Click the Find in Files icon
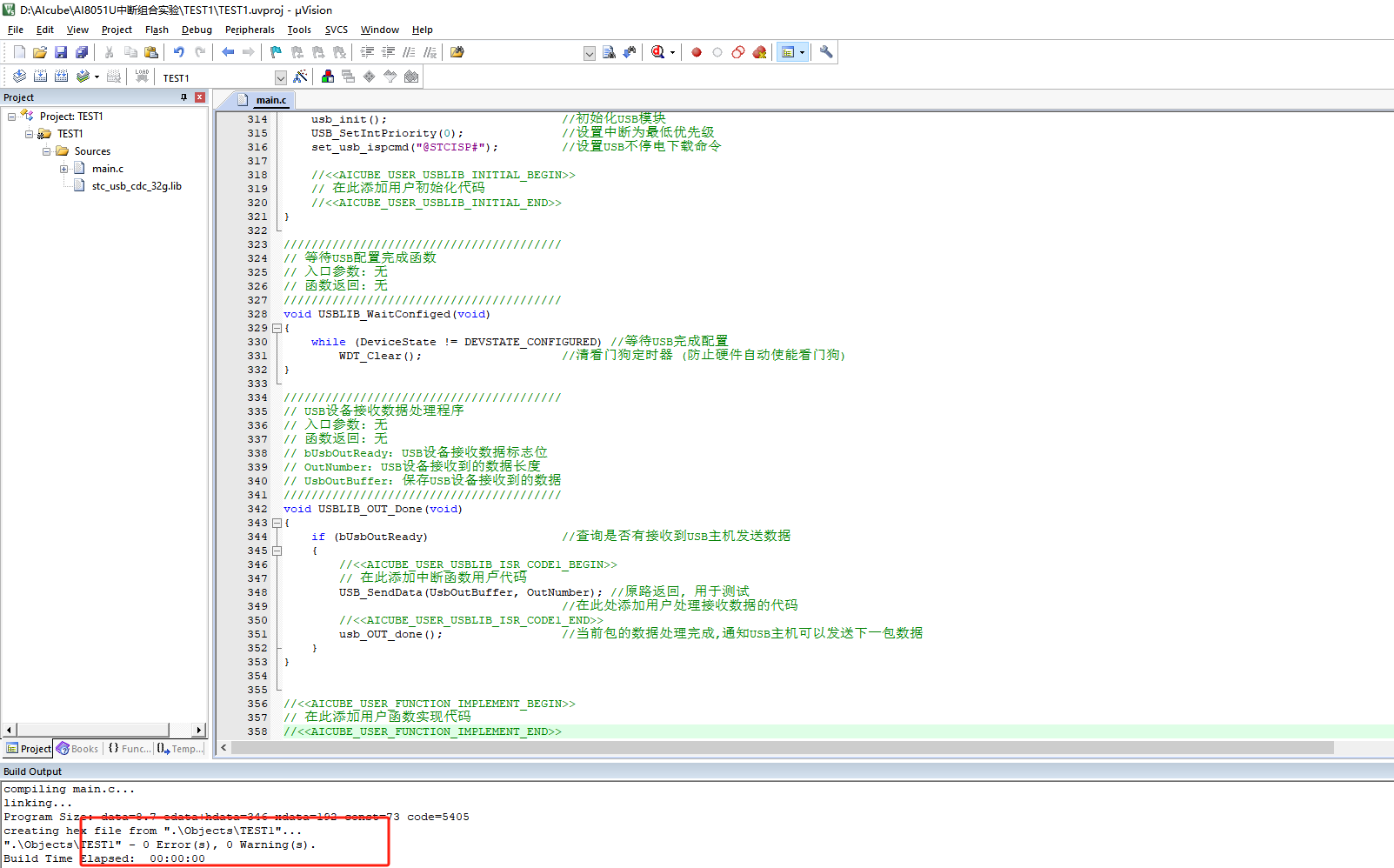 click(x=457, y=52)
